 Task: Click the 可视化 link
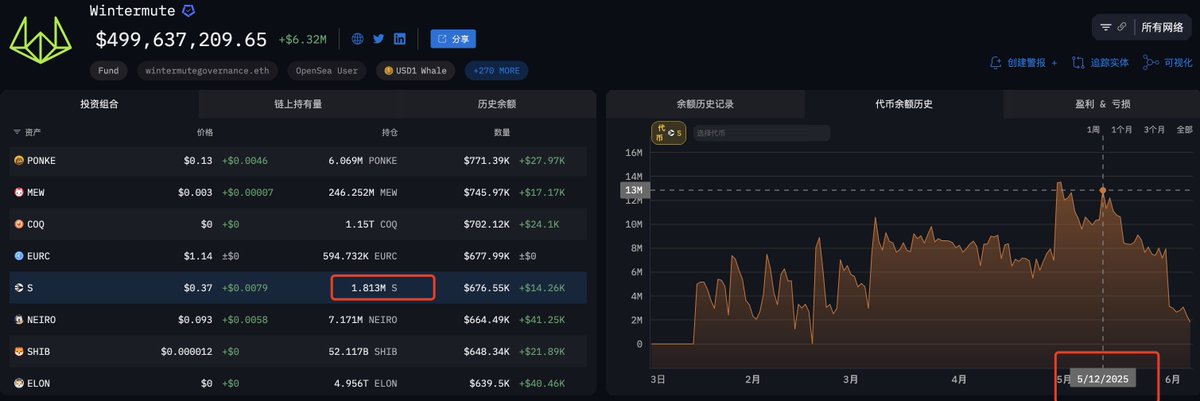pyautogui.click(x=1178, y=62)
